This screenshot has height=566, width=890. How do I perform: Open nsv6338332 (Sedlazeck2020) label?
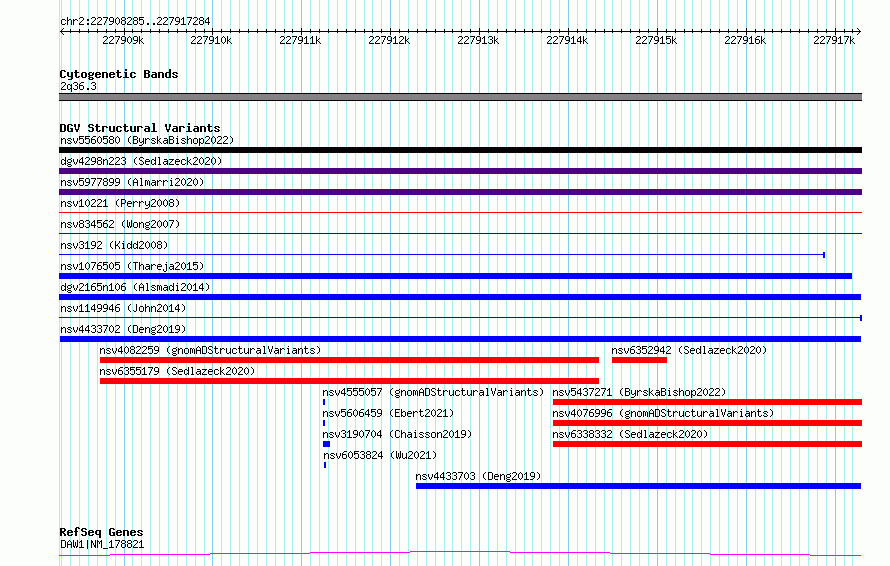630,434
